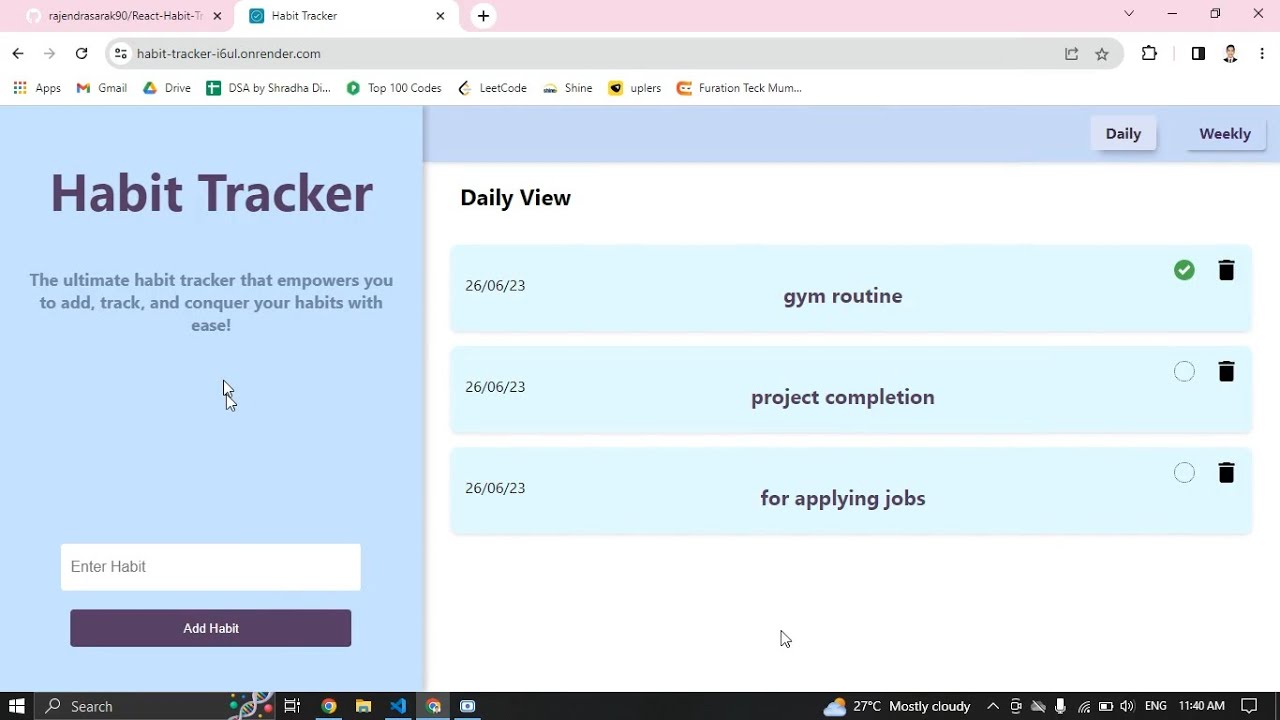Switch to the Daily view tab
1280x720 pixels.
point(1123,133)
